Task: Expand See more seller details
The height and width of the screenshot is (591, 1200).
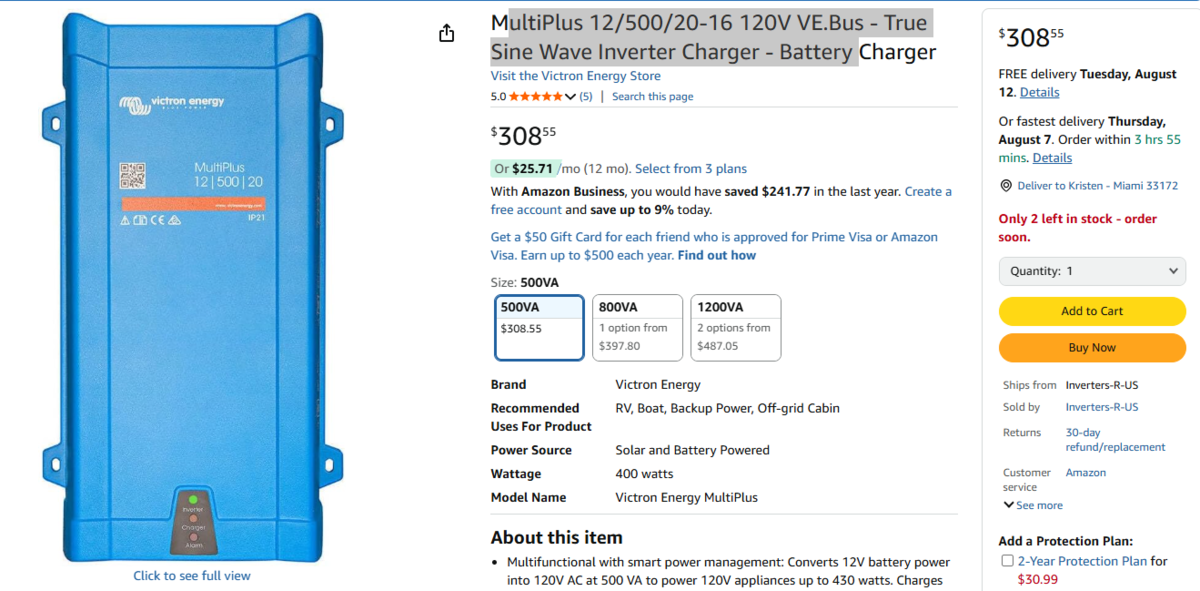Action: (1033, 505)
